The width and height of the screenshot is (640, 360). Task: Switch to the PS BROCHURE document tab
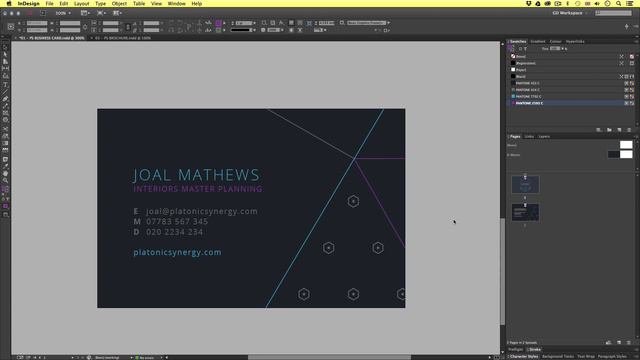123,38
